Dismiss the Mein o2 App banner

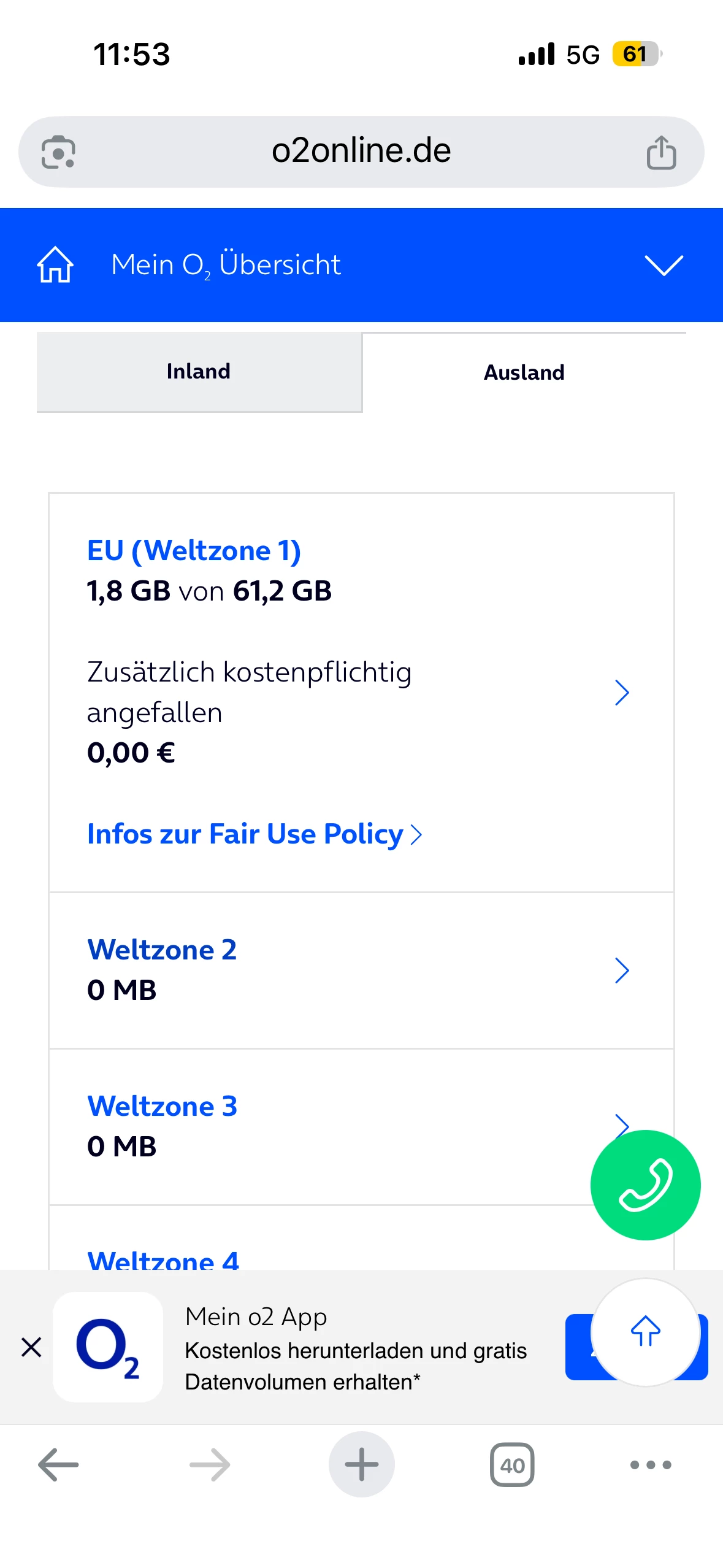pyautogui.click(x=31, y=1347)
